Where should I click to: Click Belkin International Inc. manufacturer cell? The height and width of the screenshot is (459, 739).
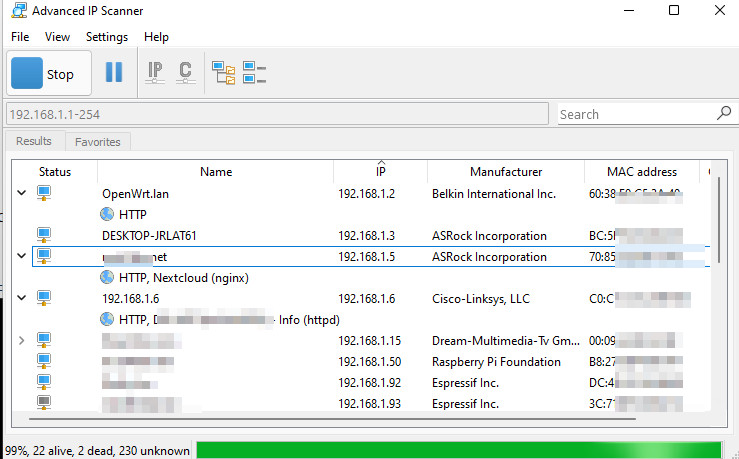pyautogui.click(x=494, y=194)
